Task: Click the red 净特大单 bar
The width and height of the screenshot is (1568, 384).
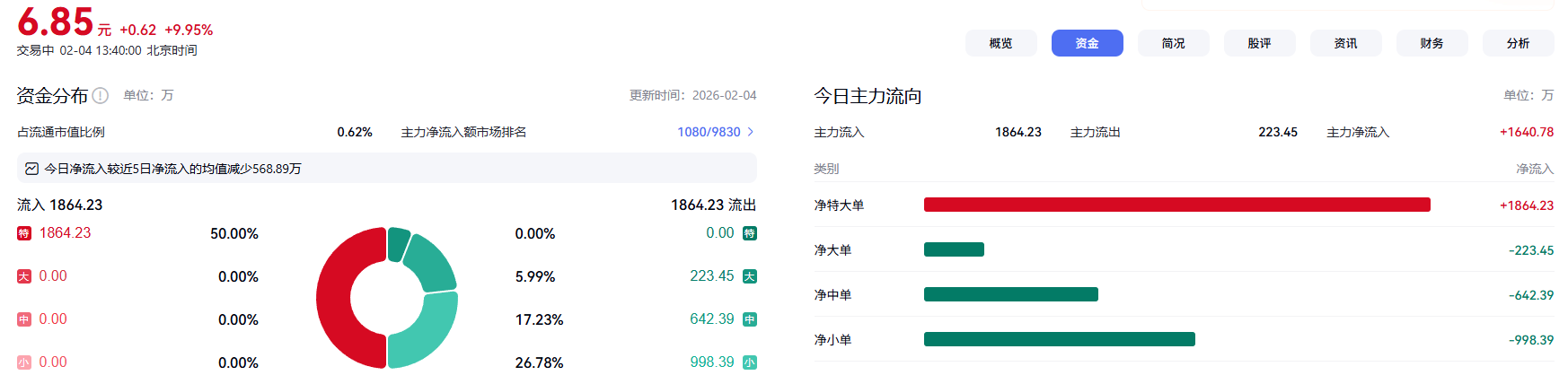Action: click(1177, 205)
